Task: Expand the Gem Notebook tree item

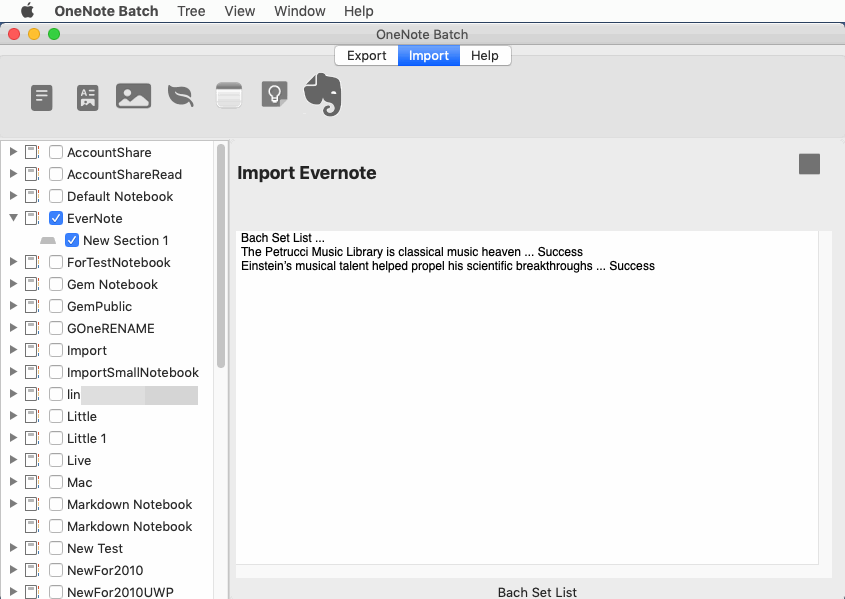Action: (13, 284)
